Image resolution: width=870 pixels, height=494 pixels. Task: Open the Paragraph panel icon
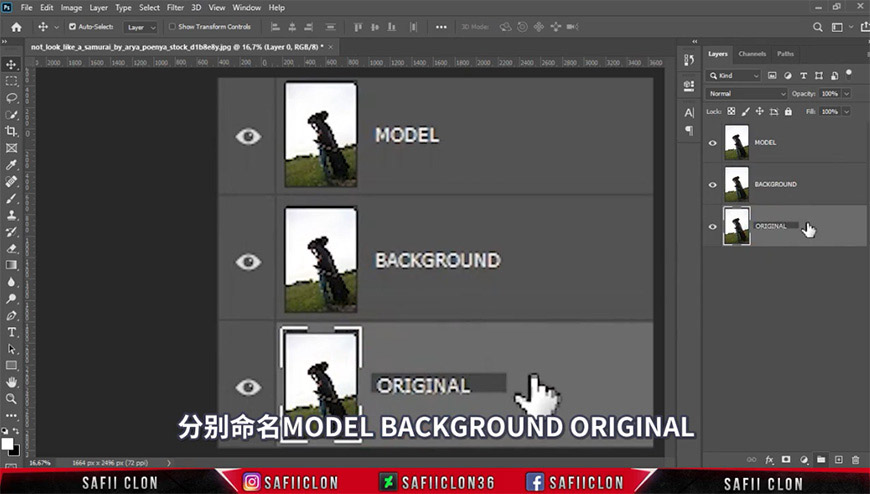click(x=689, y=130)
